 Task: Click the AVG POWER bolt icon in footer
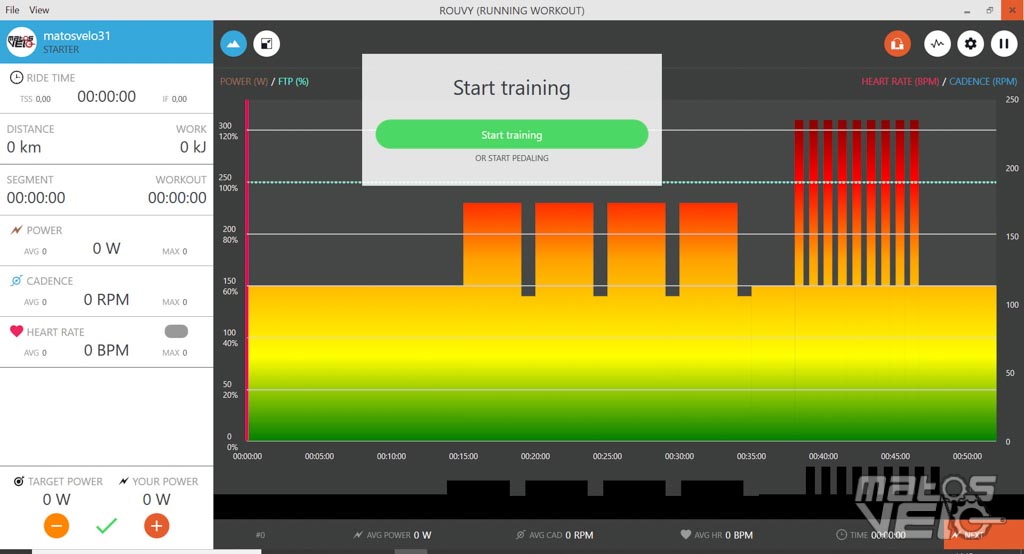[358, 534]
